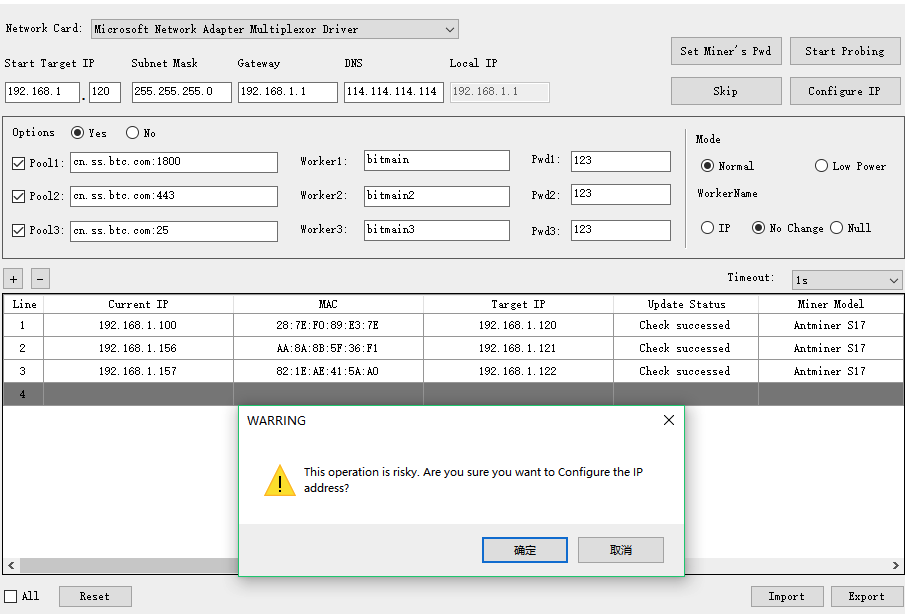Uncheck the Pool1 checkbox
This screenshot has width=905, height=614.
(18, 163)
